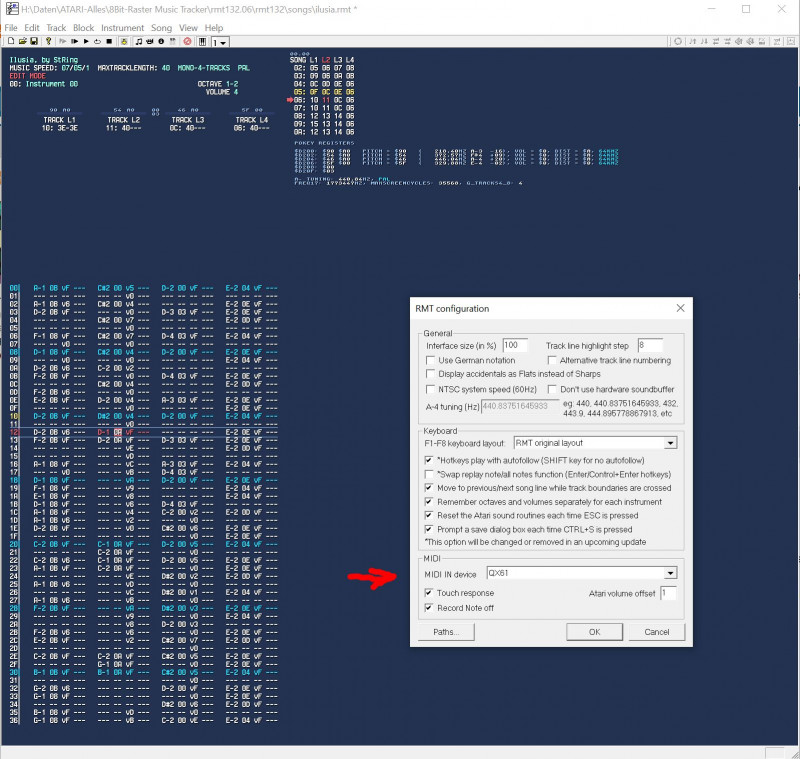Uncheck the Record Note off option
This screenshot has width=800, height=759.
pyautogui.click(x=428, y=607)
